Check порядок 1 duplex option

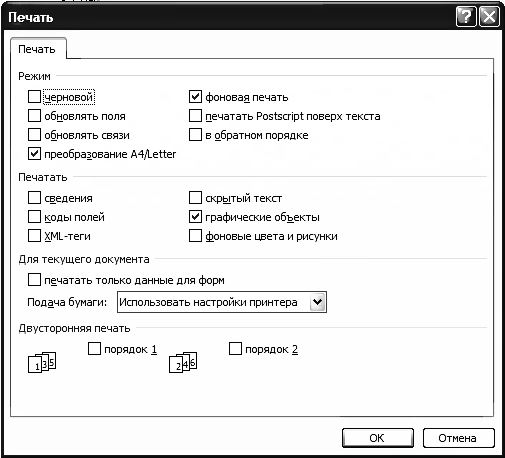94,349
